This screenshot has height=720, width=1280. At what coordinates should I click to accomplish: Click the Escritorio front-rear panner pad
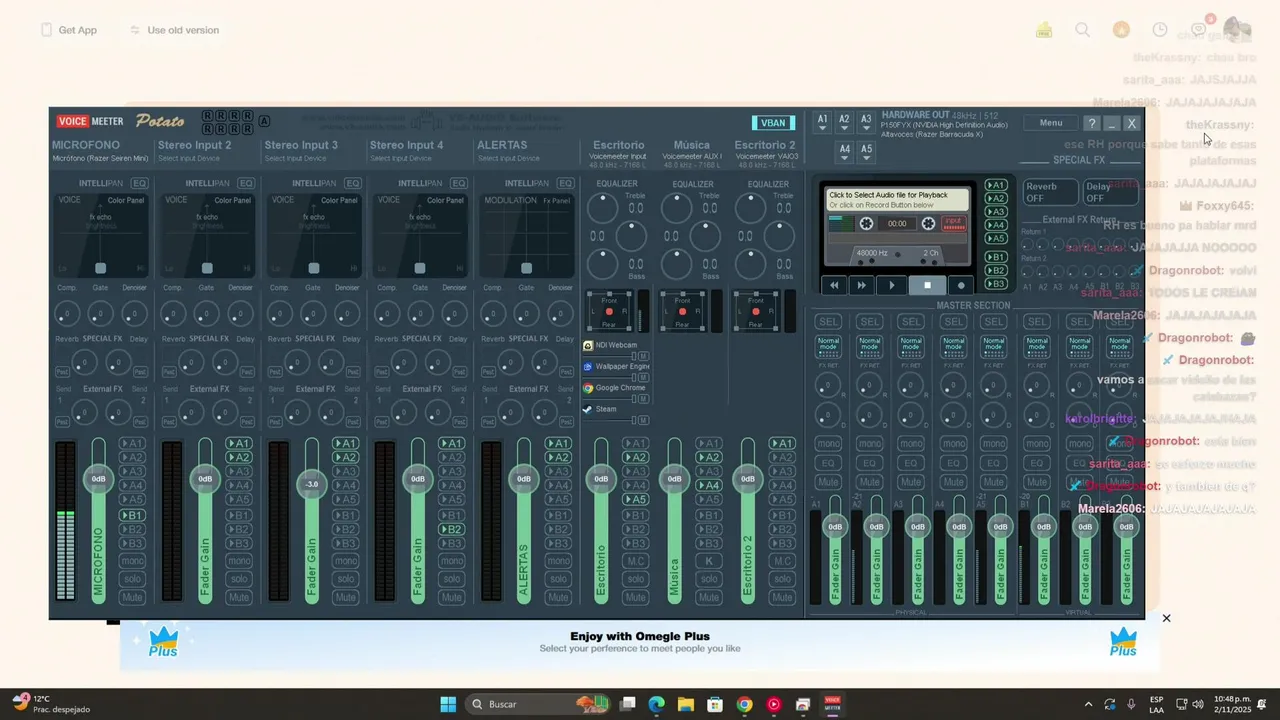click(x=609, y=312)
